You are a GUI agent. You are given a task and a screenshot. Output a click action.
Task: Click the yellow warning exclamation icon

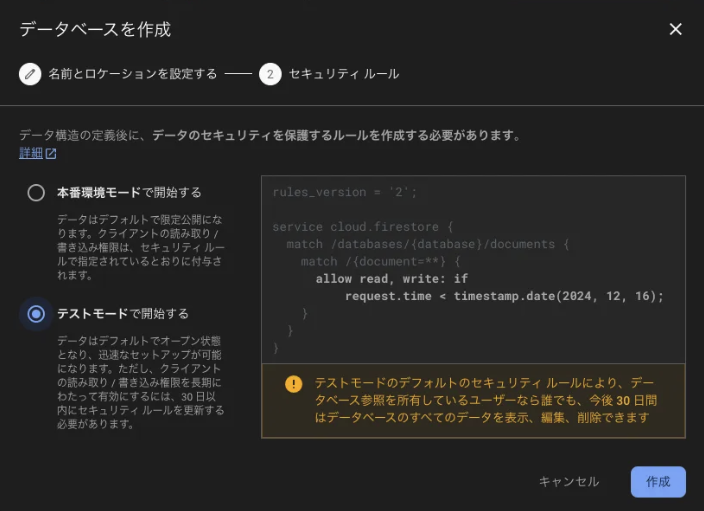pos(294,384)
